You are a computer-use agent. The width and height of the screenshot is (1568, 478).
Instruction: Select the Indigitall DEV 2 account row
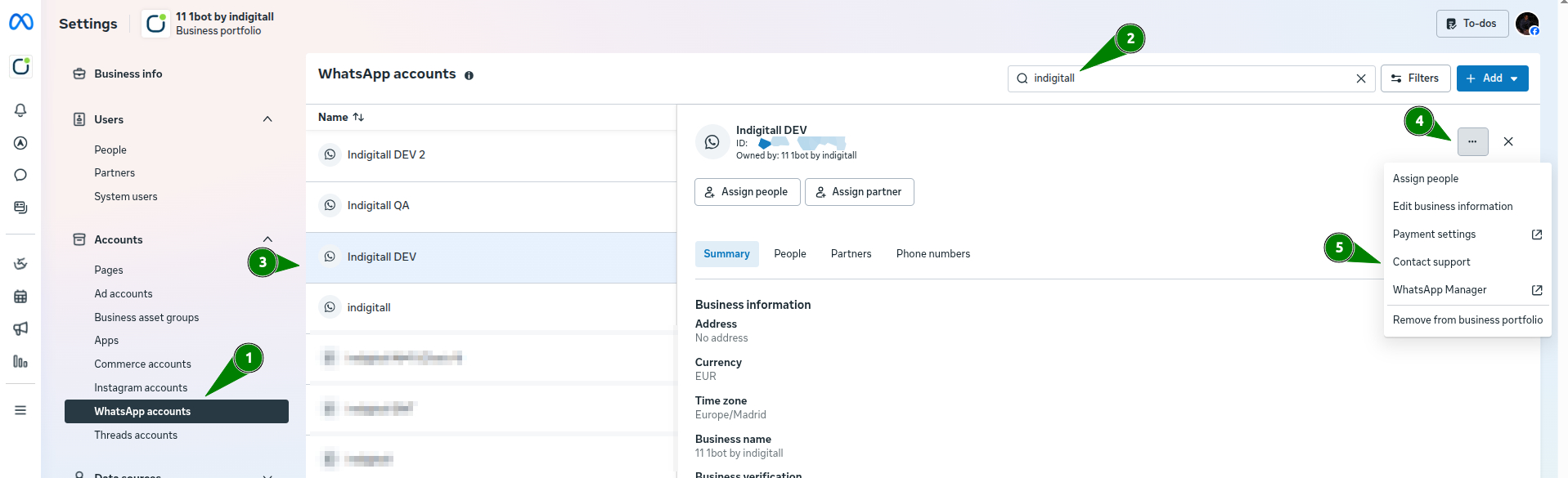coord(491,155)
